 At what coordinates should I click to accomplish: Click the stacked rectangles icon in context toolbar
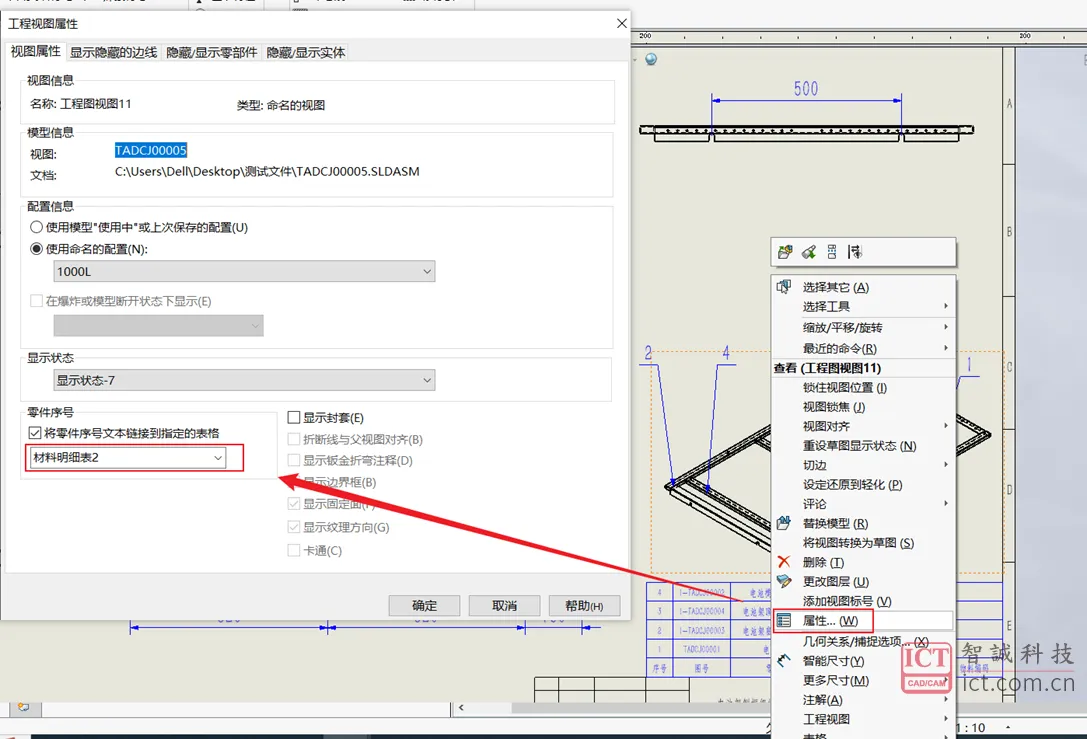pyautogui.click(x=832, y=252)
